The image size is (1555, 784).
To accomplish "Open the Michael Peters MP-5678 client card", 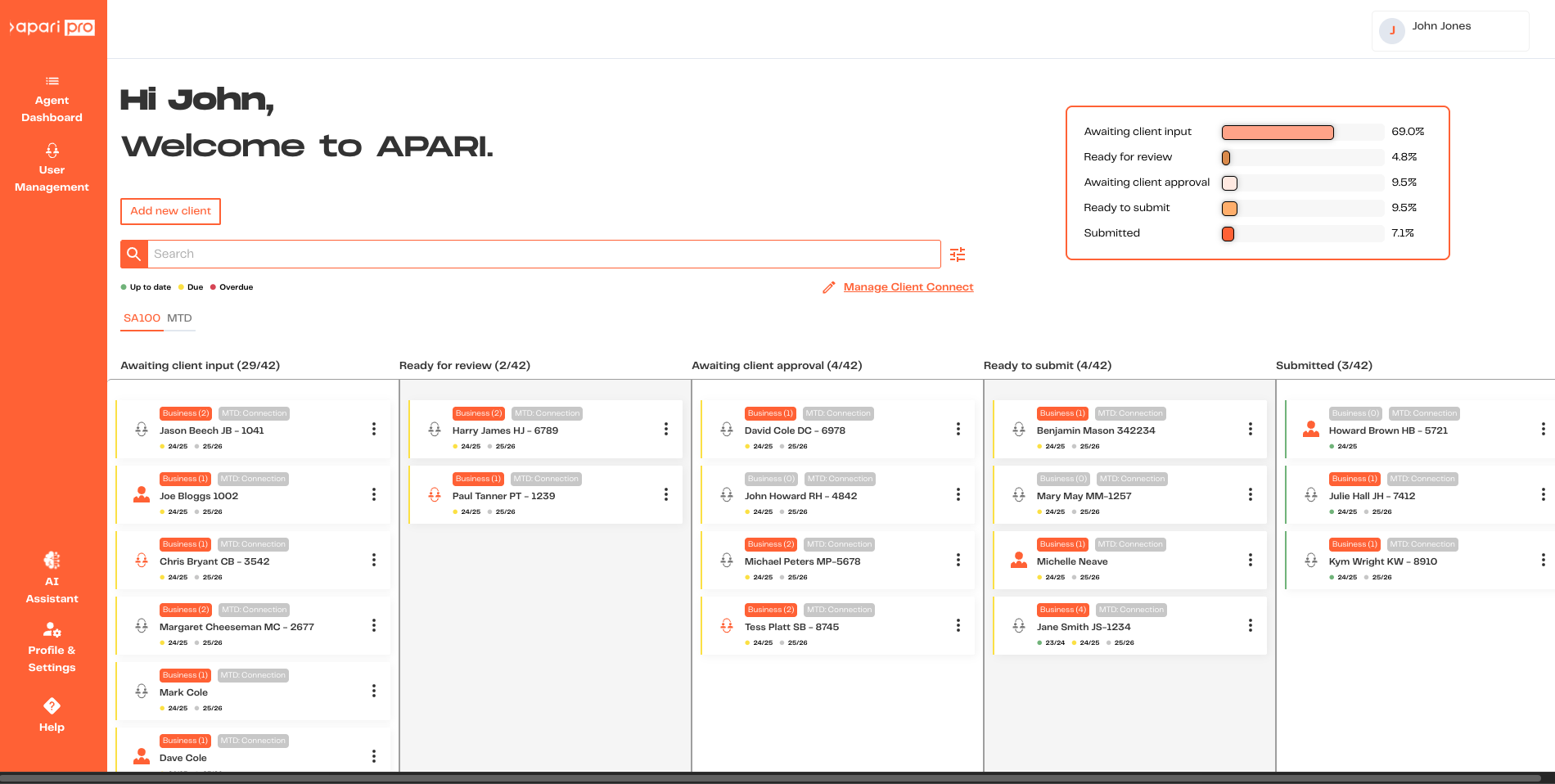I will (x=838, y=560).
